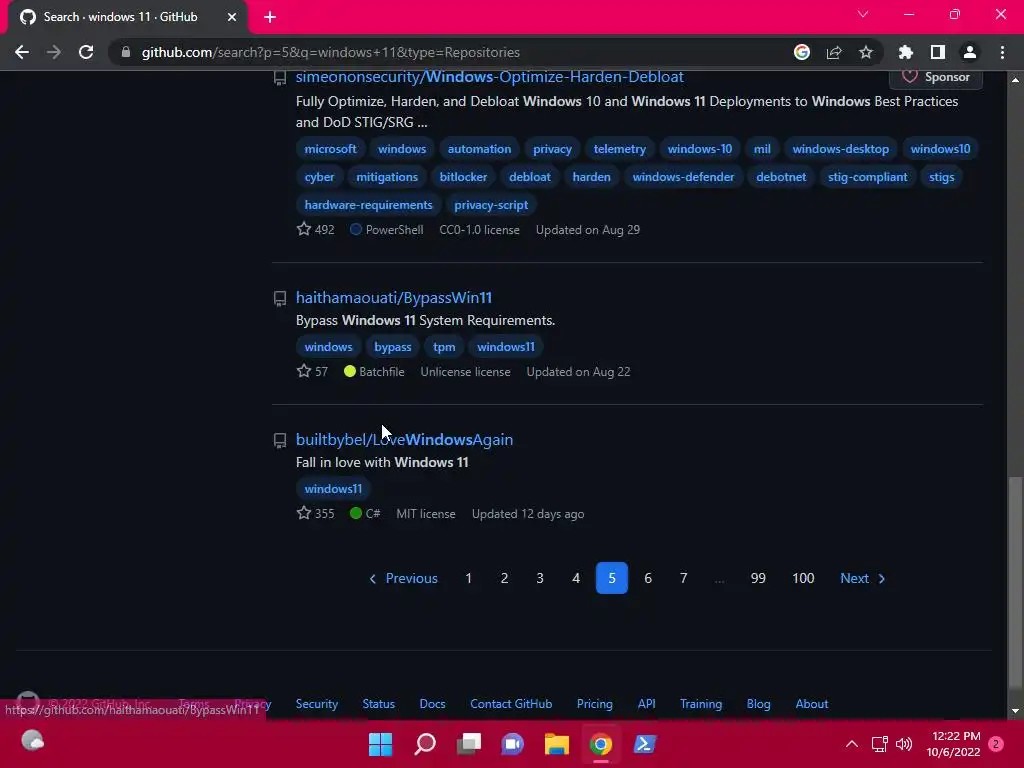This screenshot has height=768, width=1024.
Task: Select the debloat topic tag
Action: click(x=530, y=177)
